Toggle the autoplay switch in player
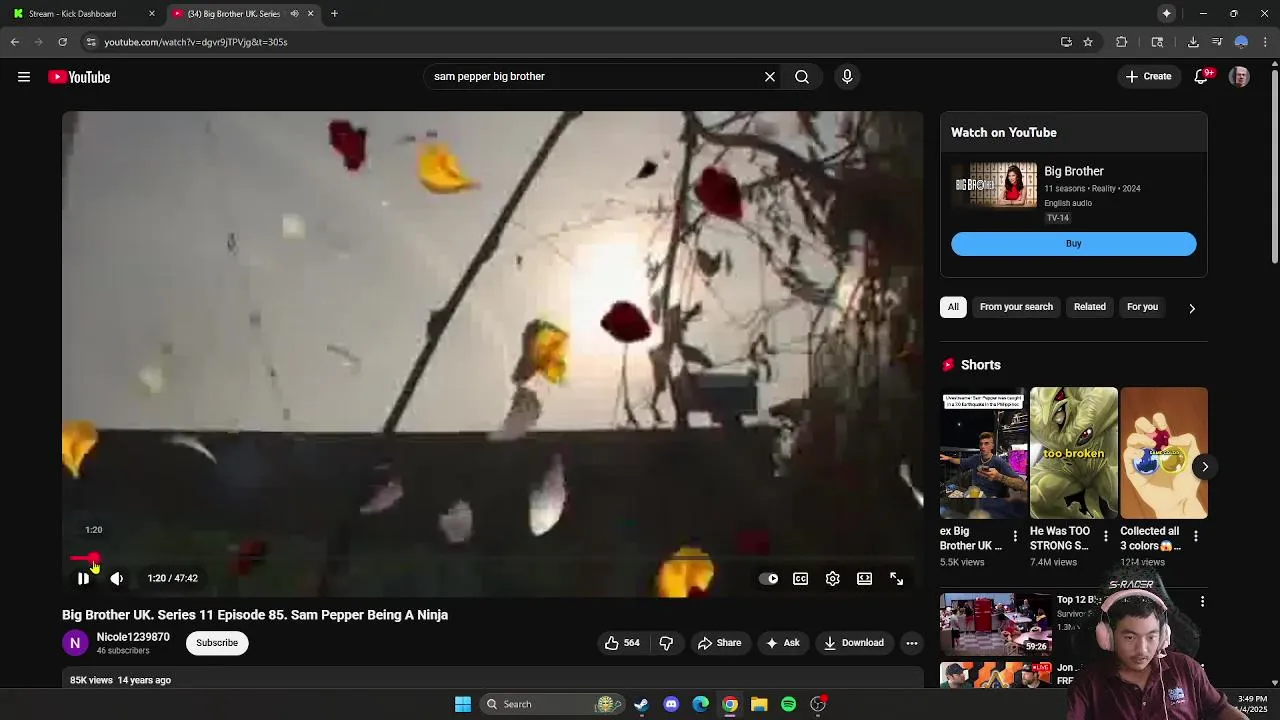The image size is (1280, 720). 768,578
